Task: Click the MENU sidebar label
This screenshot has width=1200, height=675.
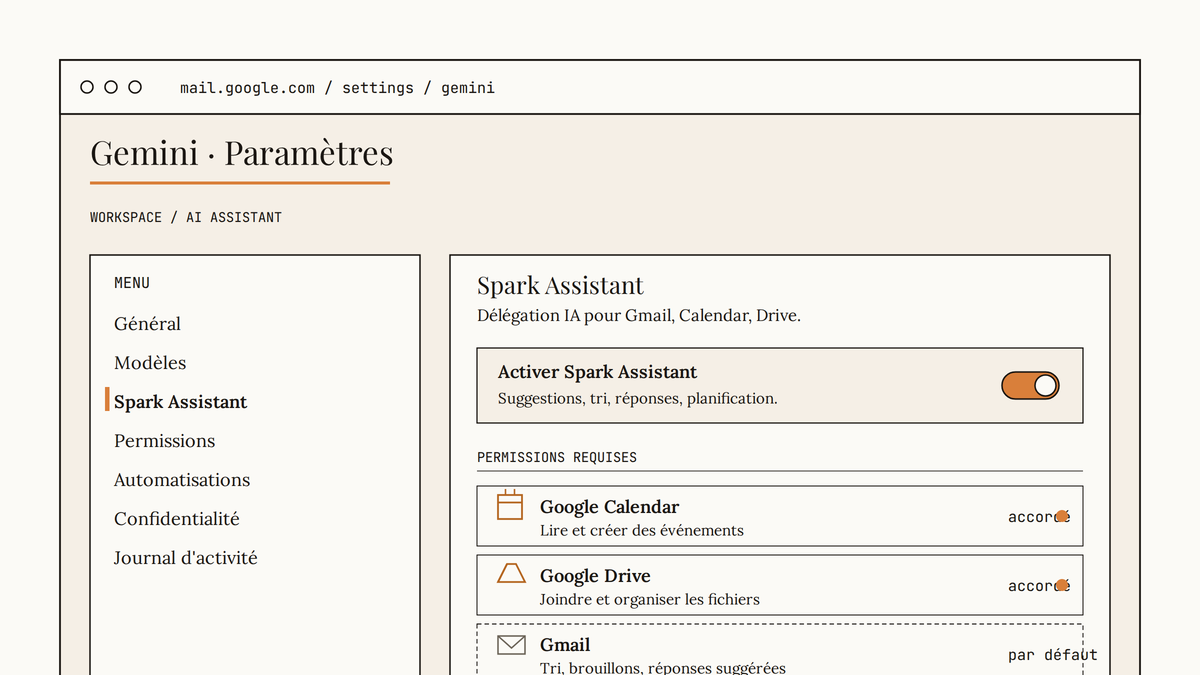Action: (132, 283)
